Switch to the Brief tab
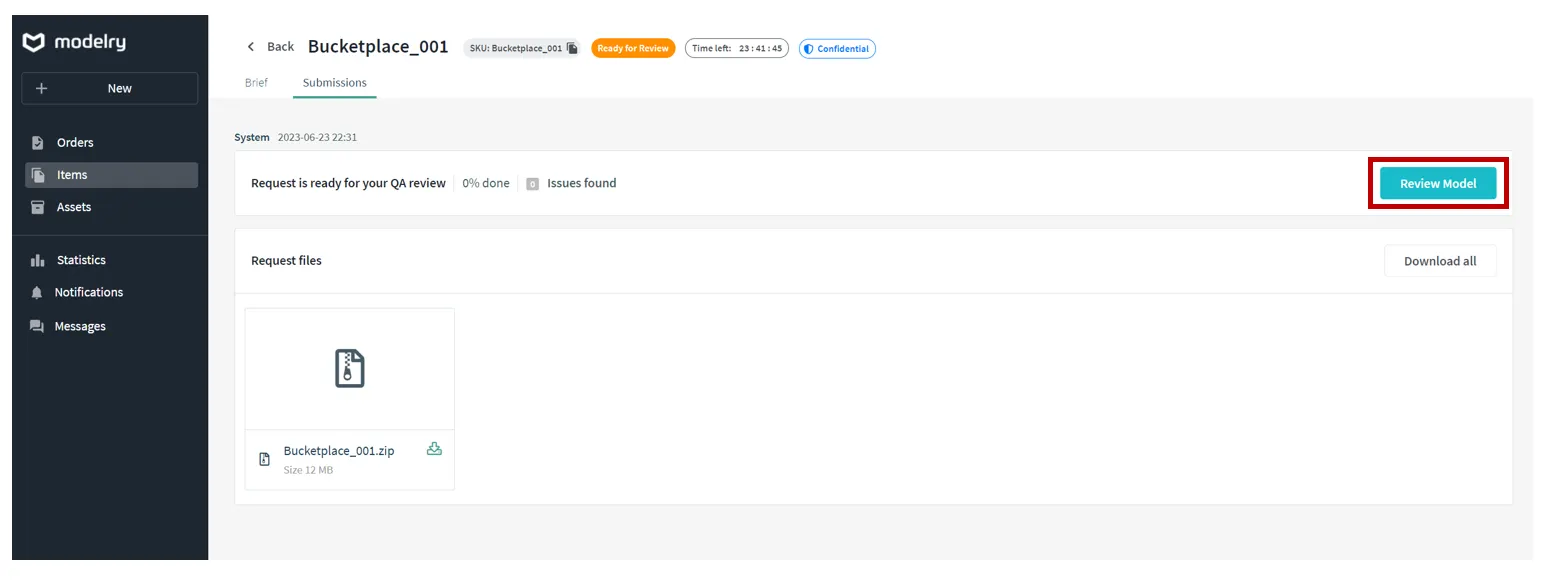The width and height of the screenshot is (1541, 585). coord(256,83)
